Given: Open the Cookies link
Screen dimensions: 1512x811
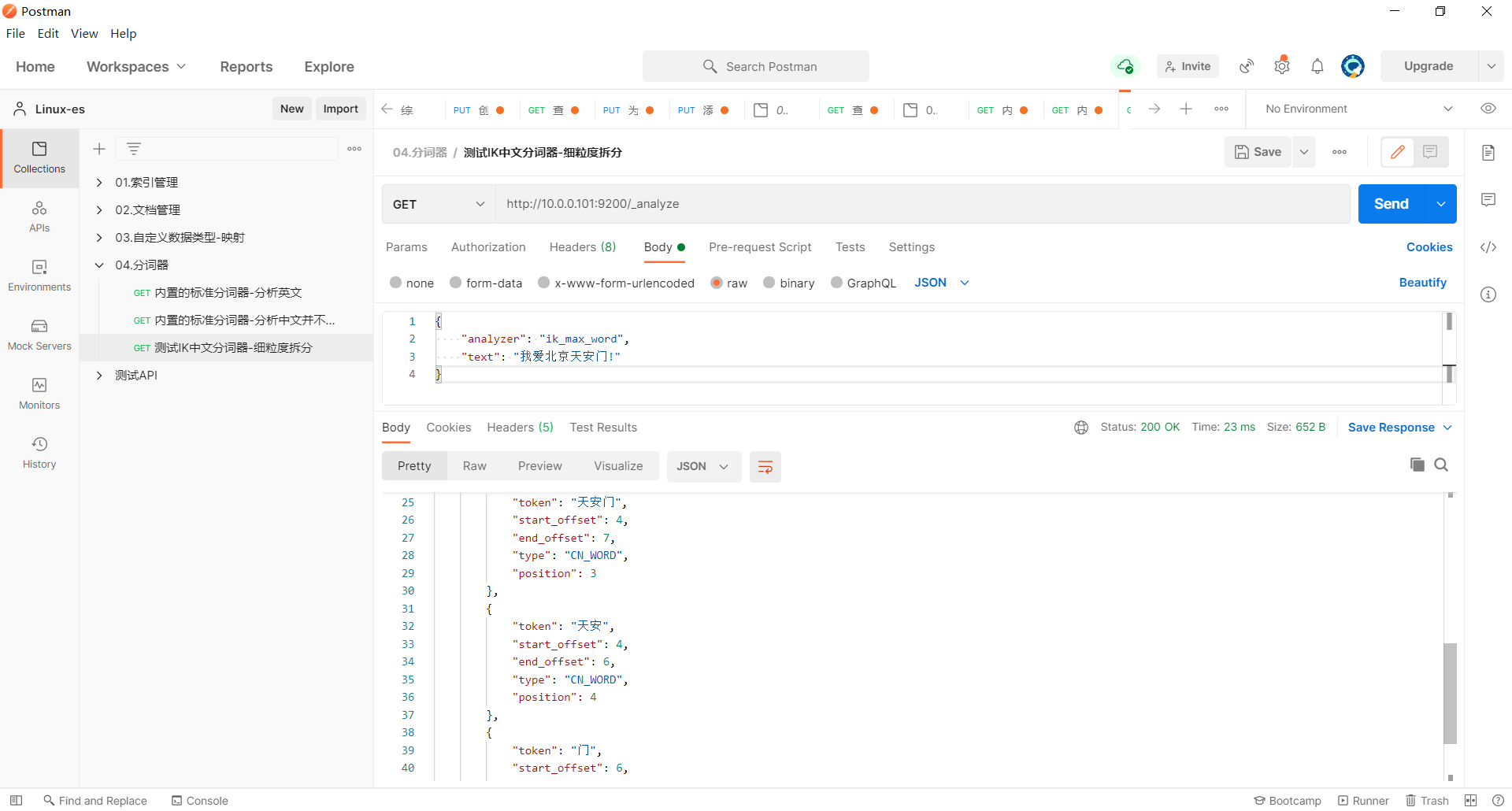Looking at the screenshot, I should coord(1429,247).
